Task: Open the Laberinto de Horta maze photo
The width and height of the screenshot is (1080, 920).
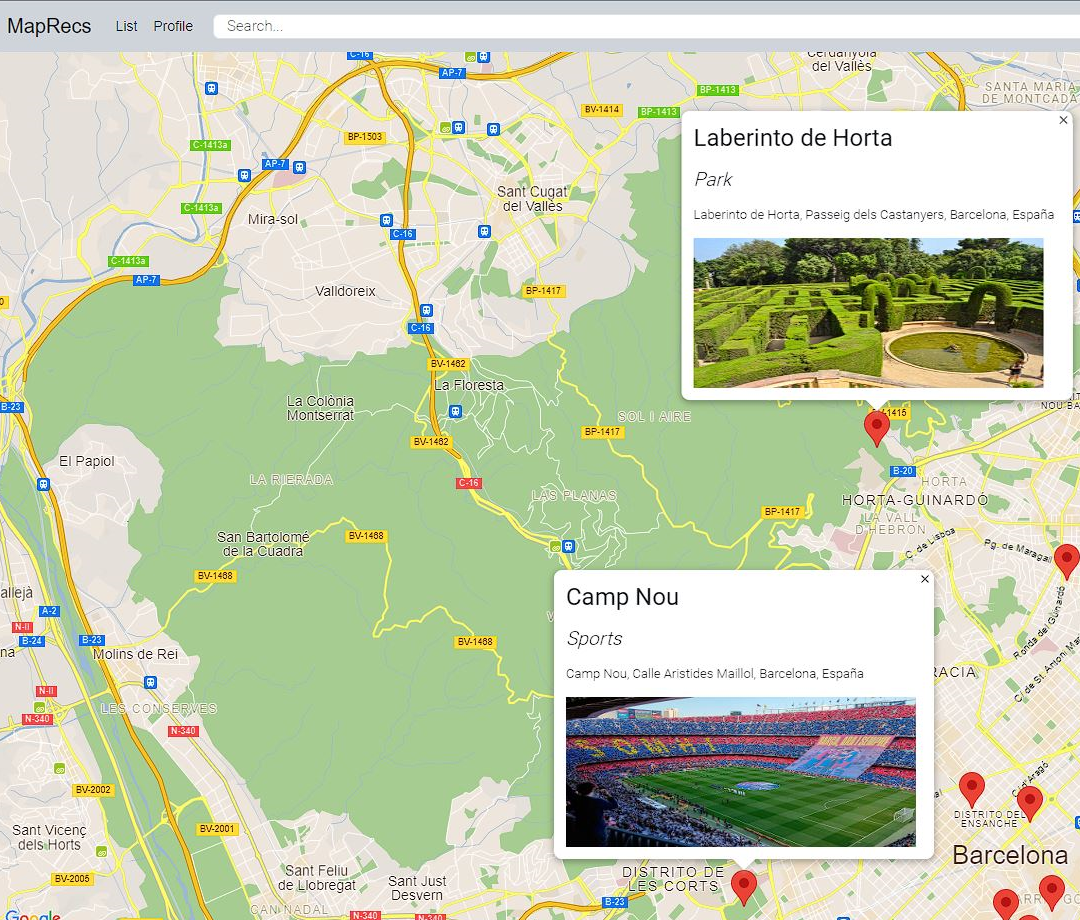Action: (868, 313)
